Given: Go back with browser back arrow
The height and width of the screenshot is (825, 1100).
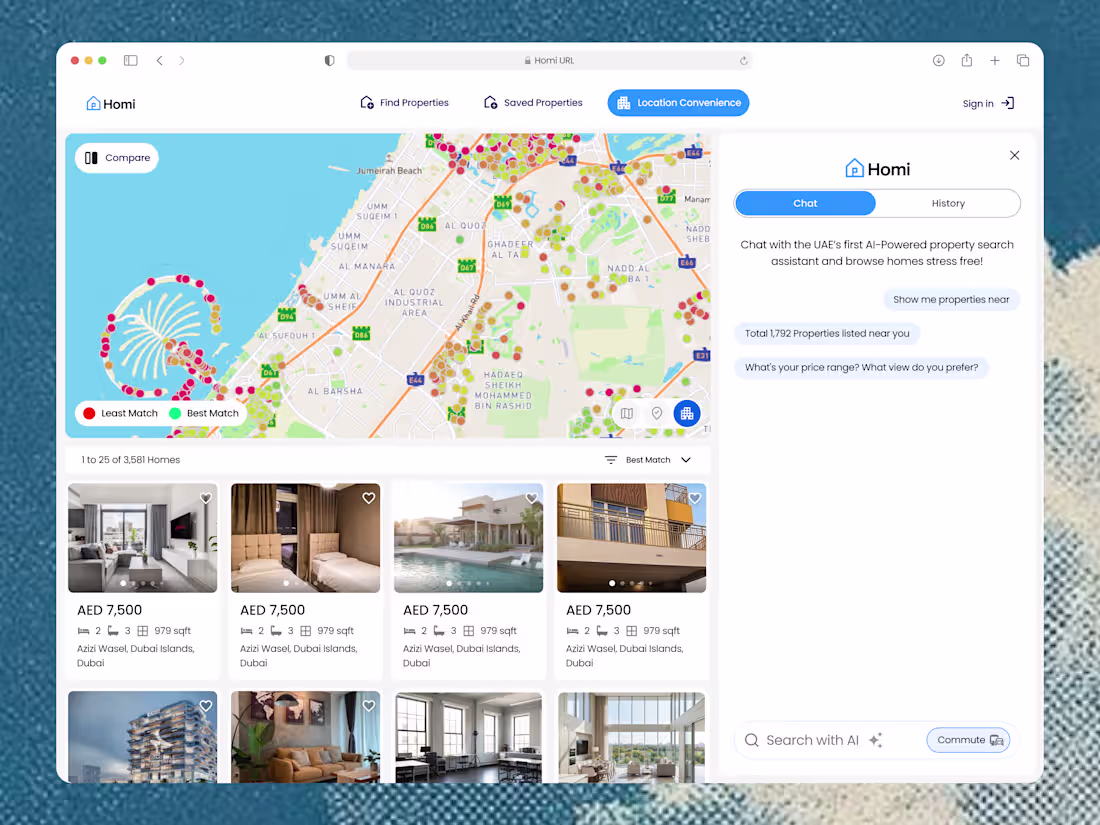Looking at the screenshot, I should (x=160, y=60).
